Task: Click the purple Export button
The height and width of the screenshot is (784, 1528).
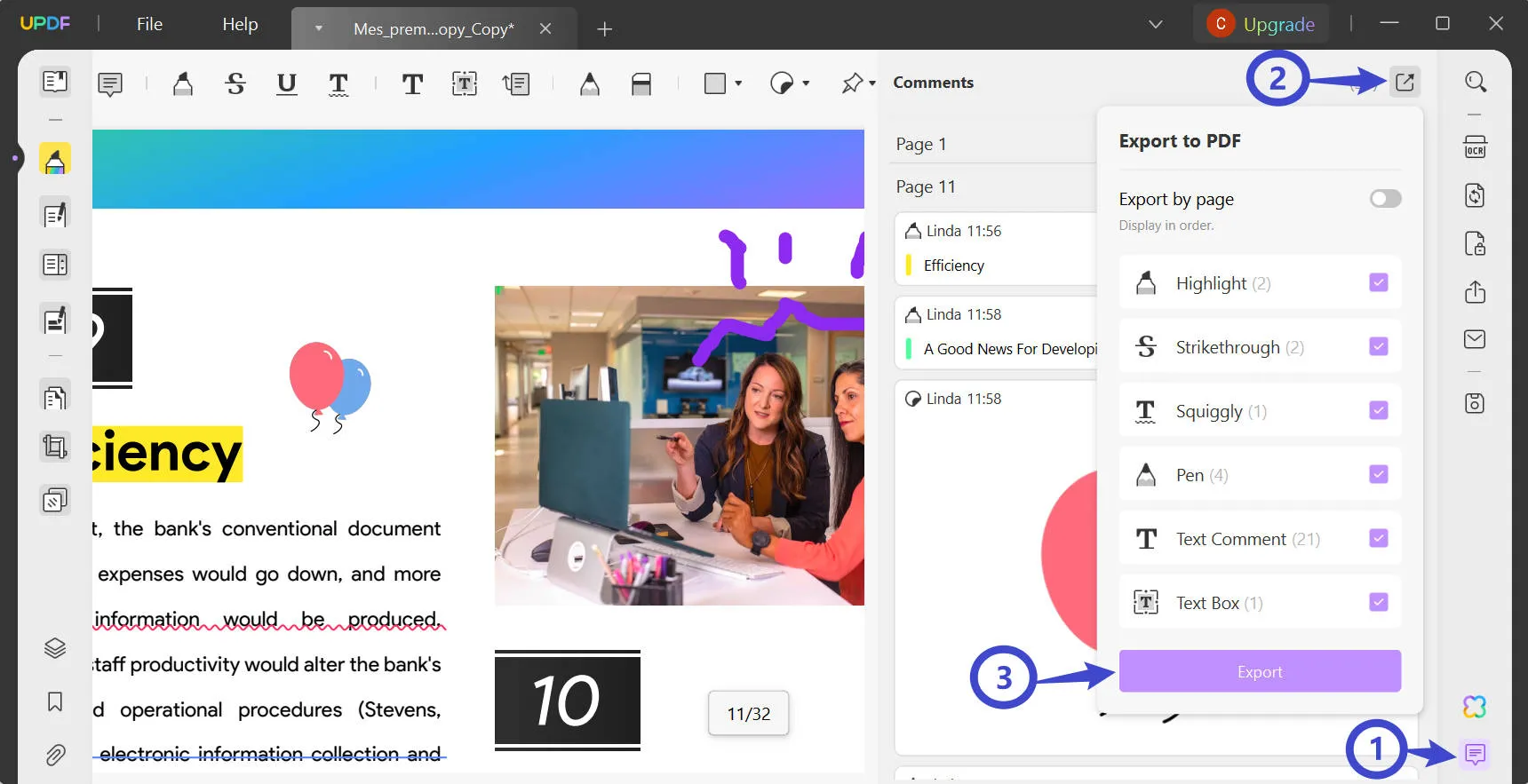Action: coord(1260,671)
